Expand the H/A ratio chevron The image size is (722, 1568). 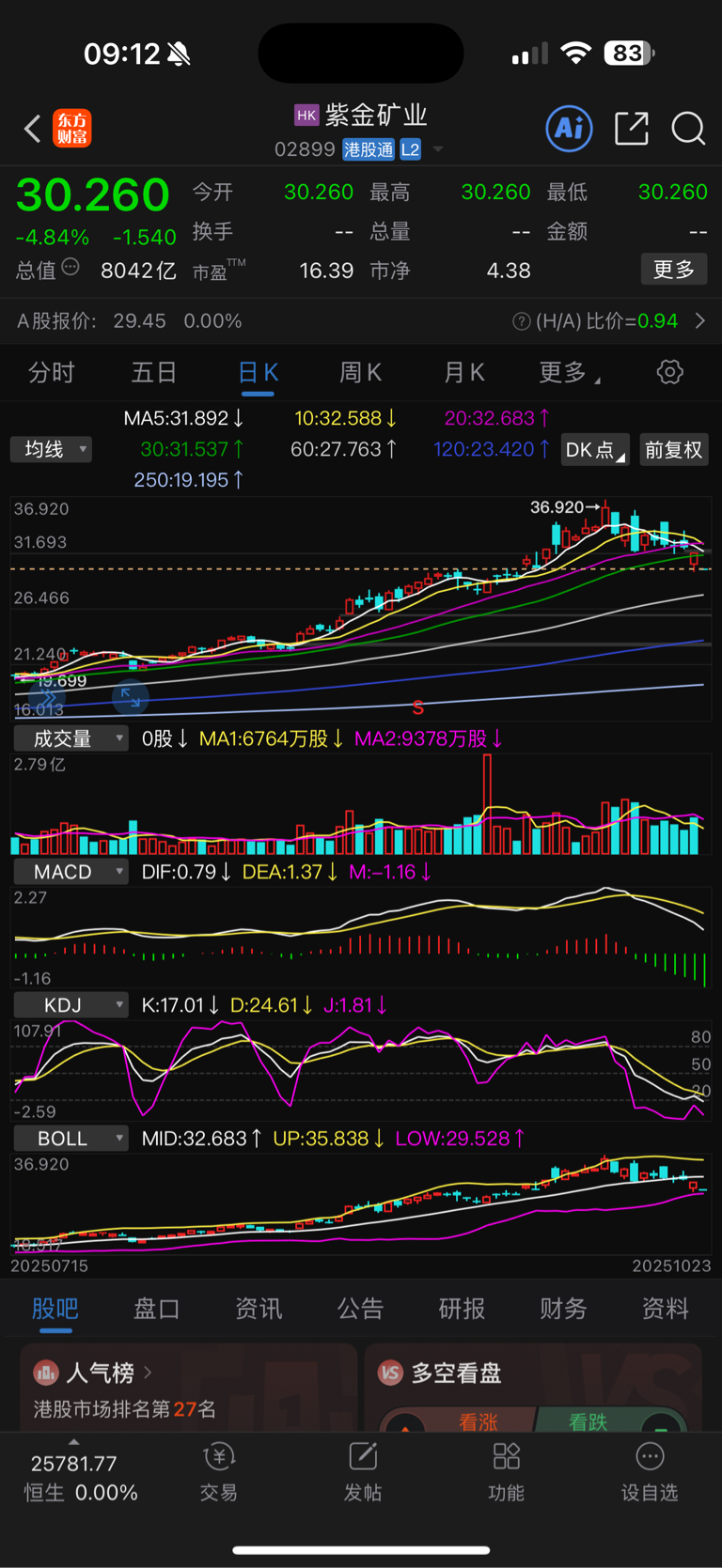(700, 321)
